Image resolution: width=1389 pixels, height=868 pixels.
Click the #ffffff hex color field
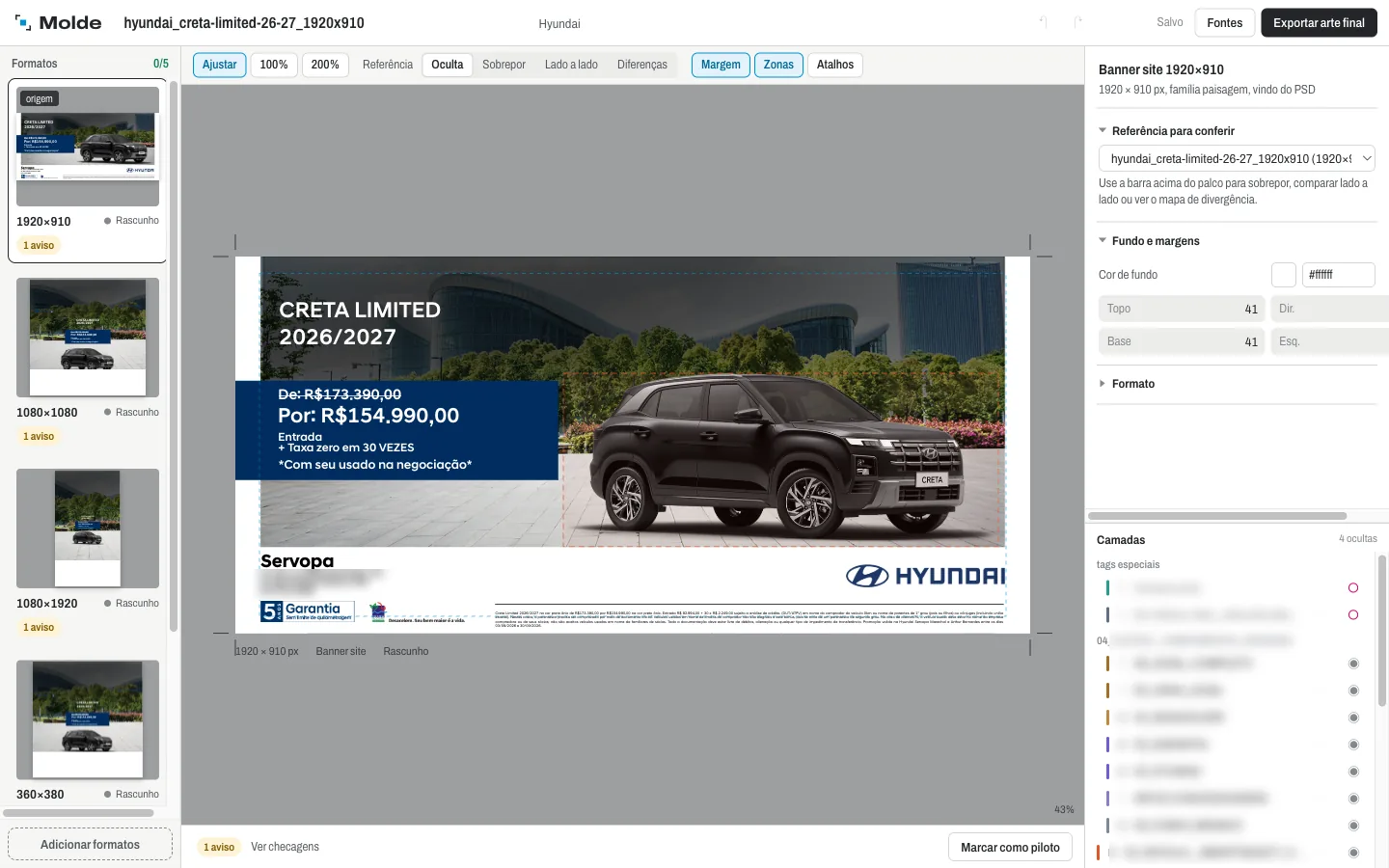(1339, 275)
